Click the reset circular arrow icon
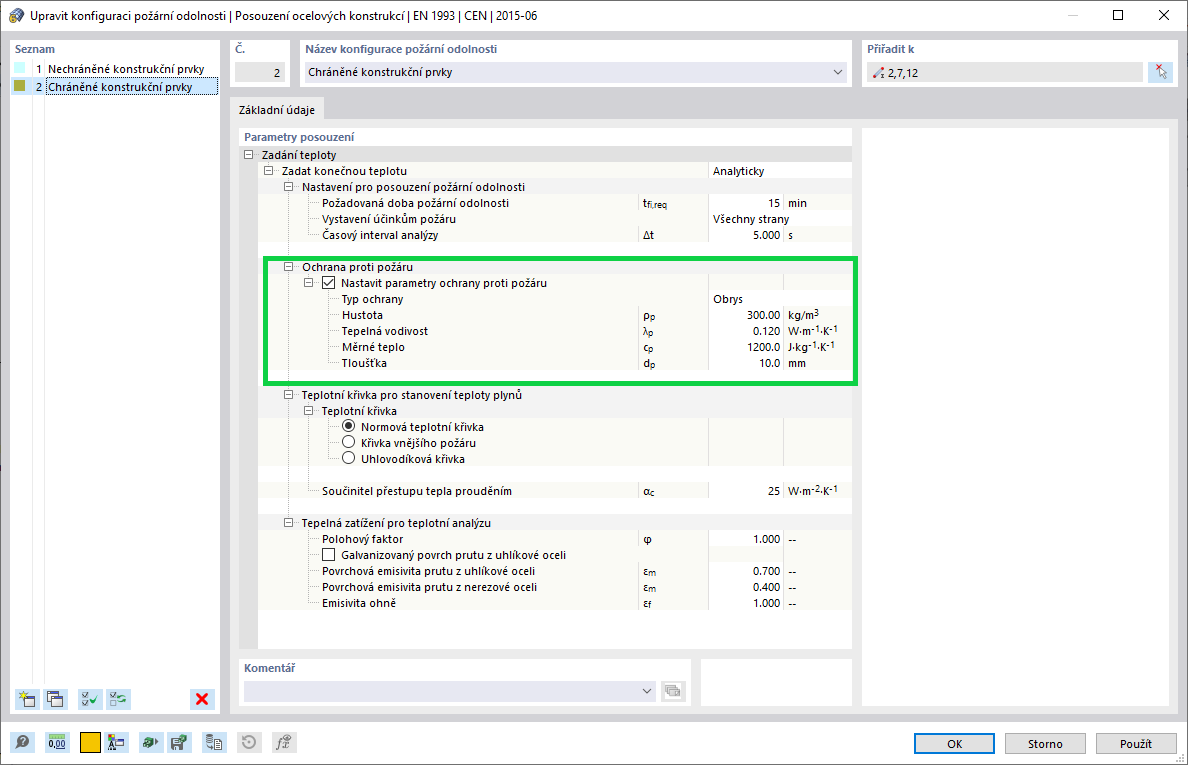 click(x=249, y=743)
